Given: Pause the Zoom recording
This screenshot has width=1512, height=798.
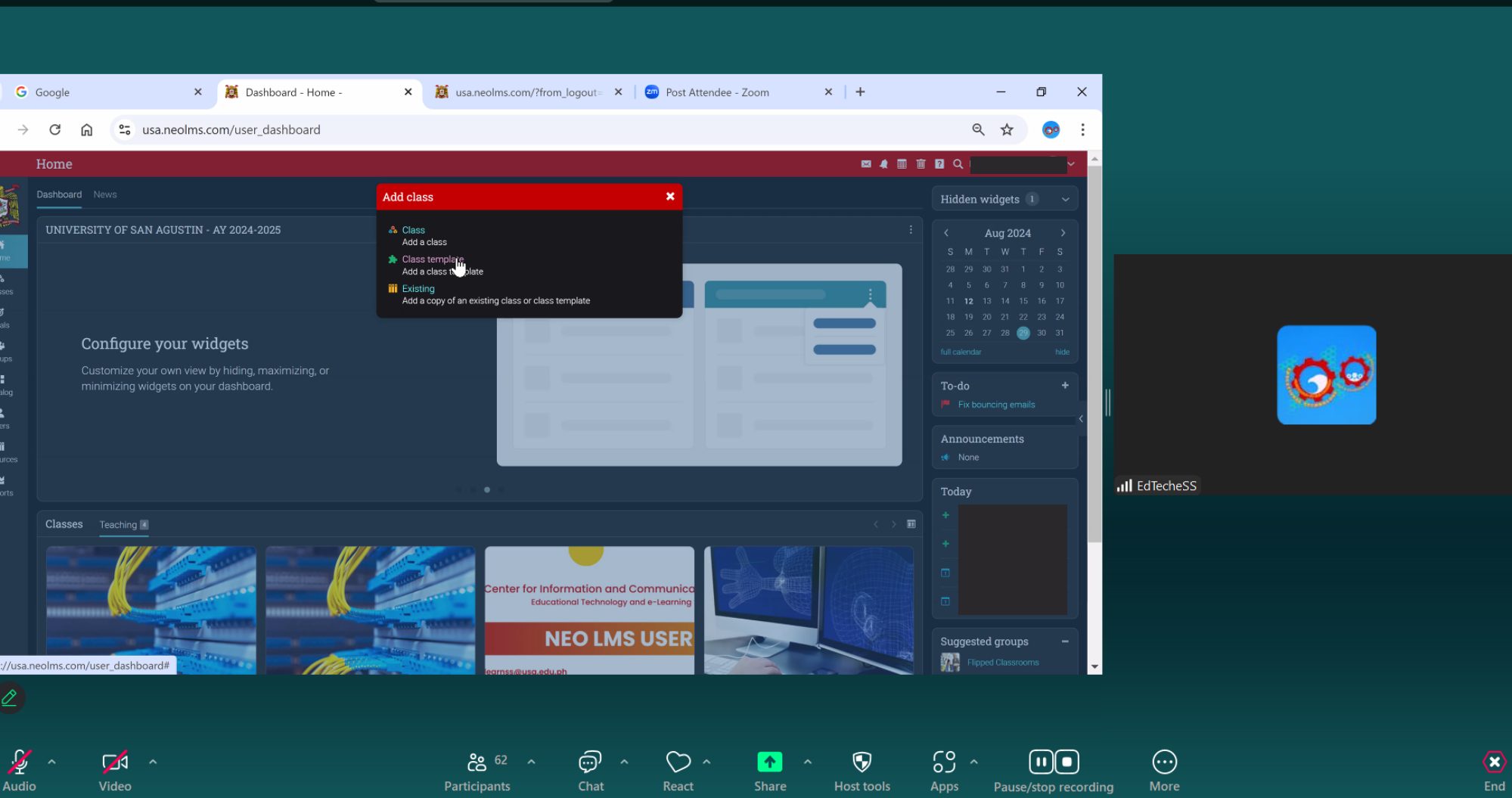Looking at the screenshot, I should pos(1041,762).
